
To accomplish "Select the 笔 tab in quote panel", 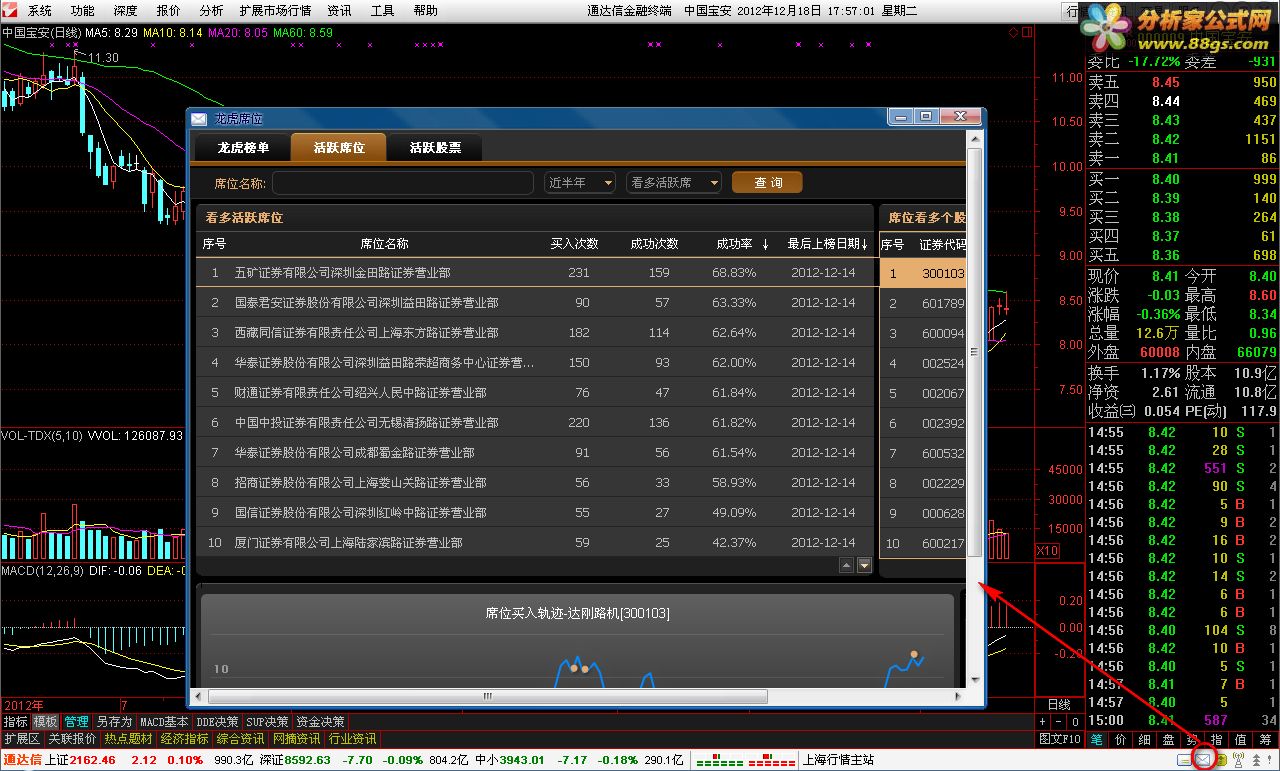I will click(x=1097, y=740).
